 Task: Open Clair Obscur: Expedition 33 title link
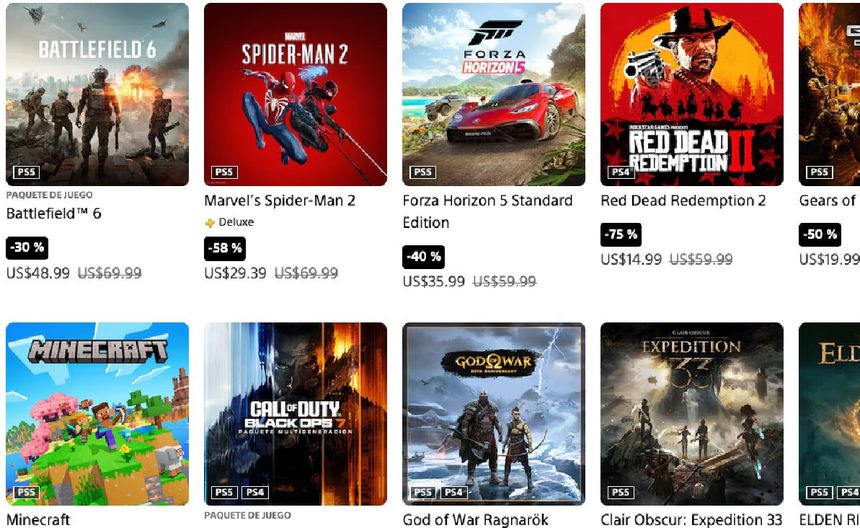tap(691, 519)
